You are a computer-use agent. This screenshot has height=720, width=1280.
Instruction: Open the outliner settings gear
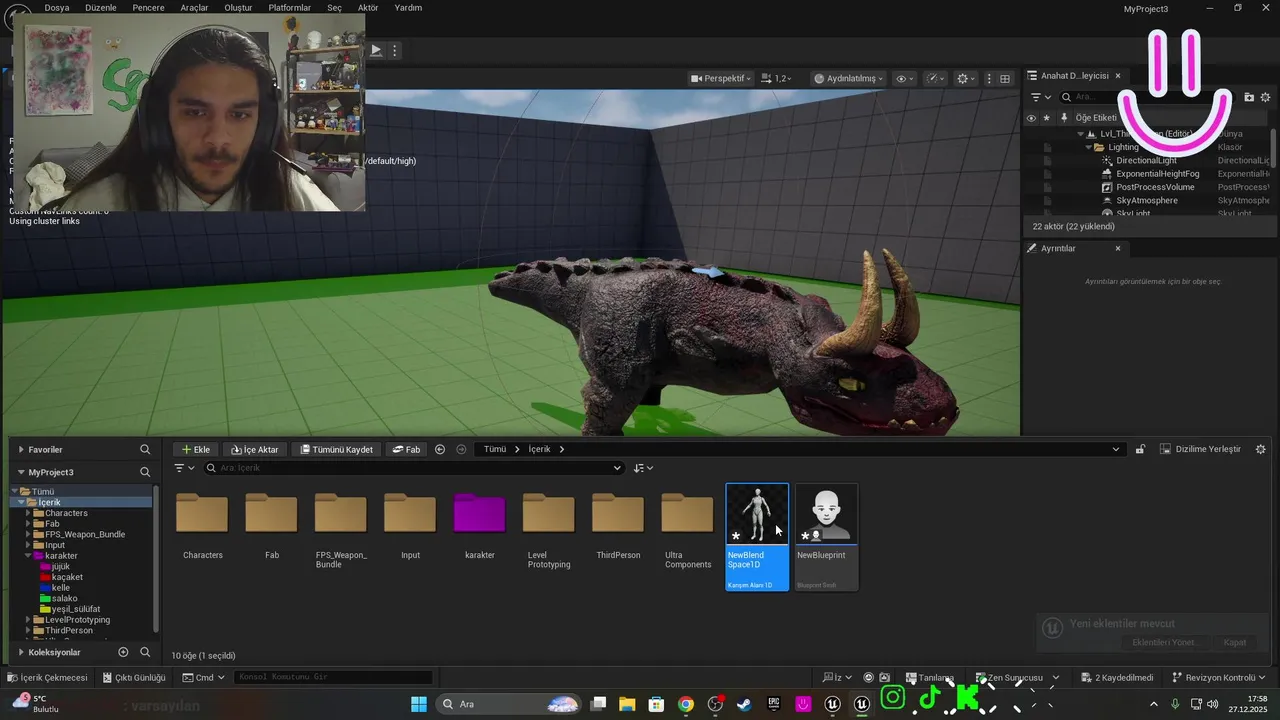coord(1266,97)
